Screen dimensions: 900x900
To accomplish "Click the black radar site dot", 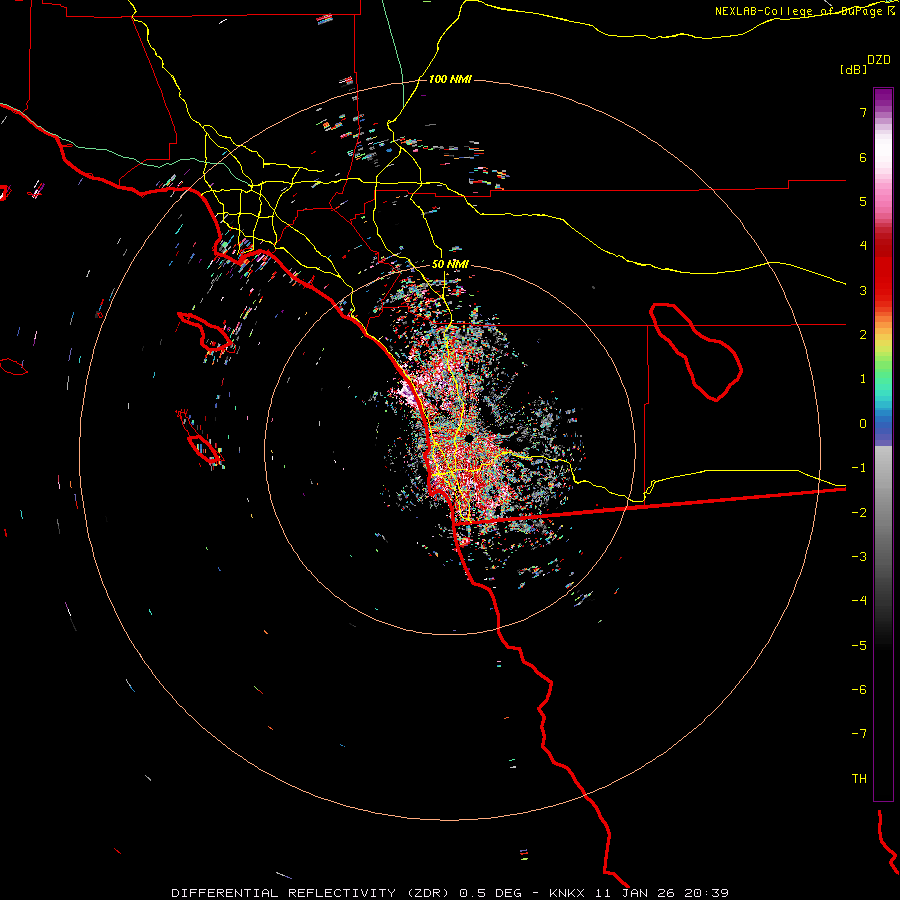I will tap(469, 439).
